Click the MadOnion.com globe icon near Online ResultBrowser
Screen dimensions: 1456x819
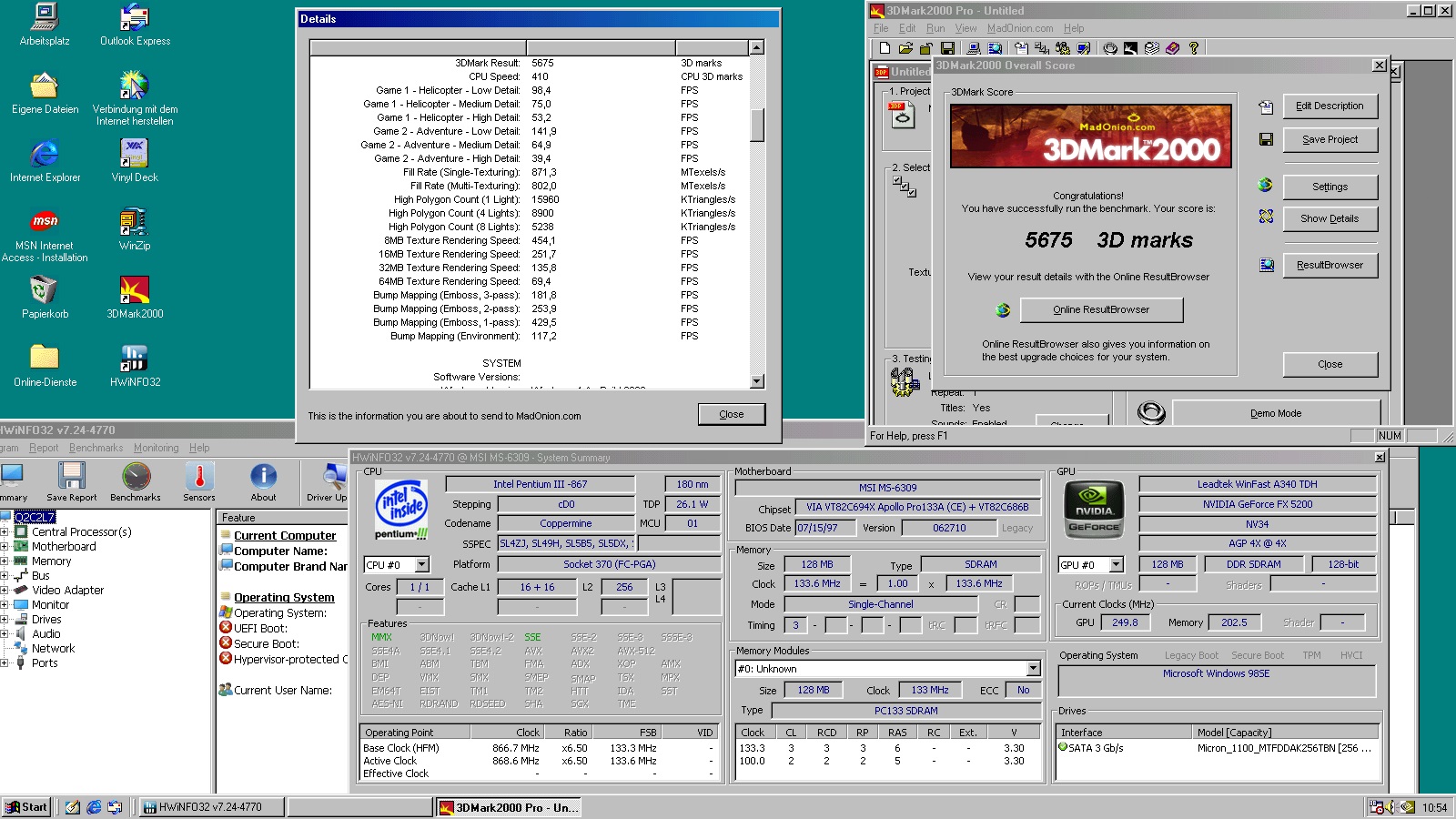(1003, 309)
